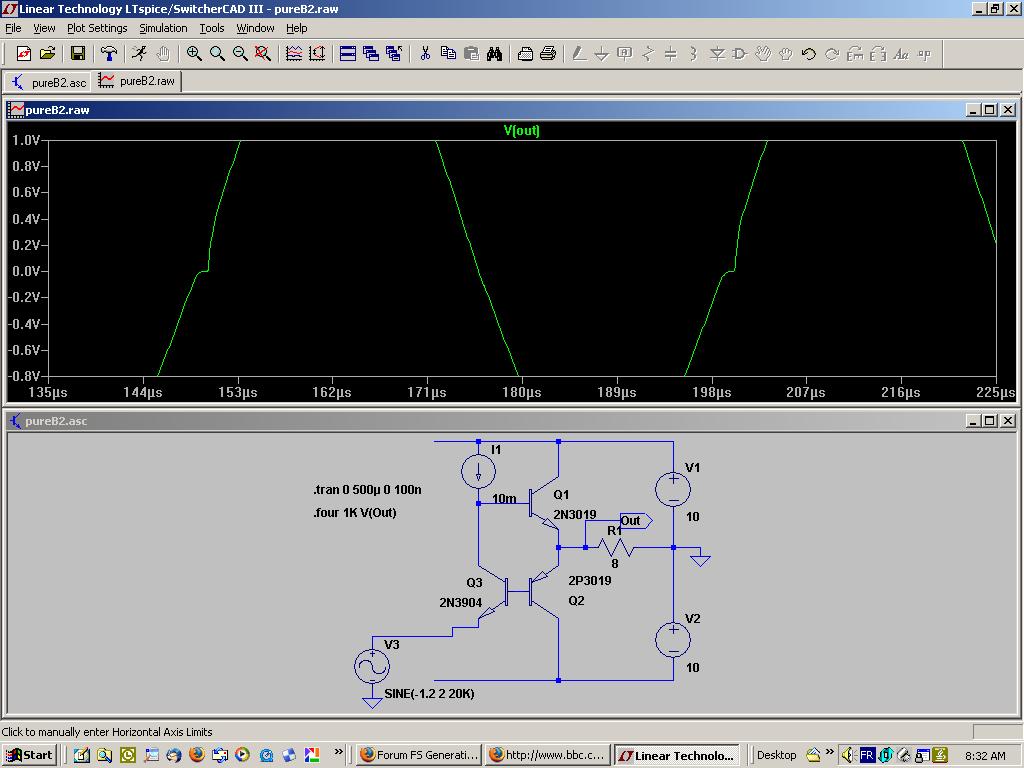Click the binoculars Find icon

click(x=494, y=54)
